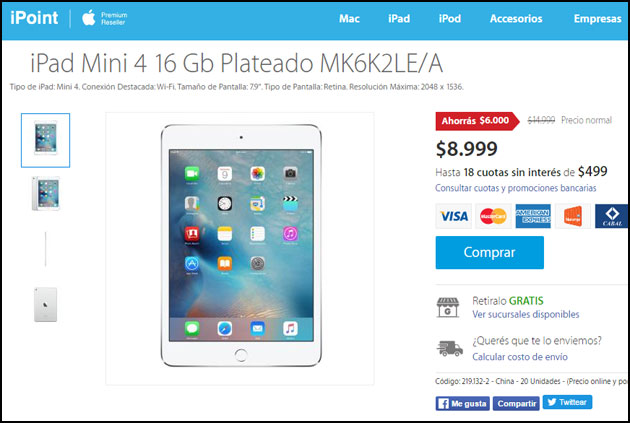Open Ver sucursales disponibles link

pyautogui.click(x=526, y=314)
